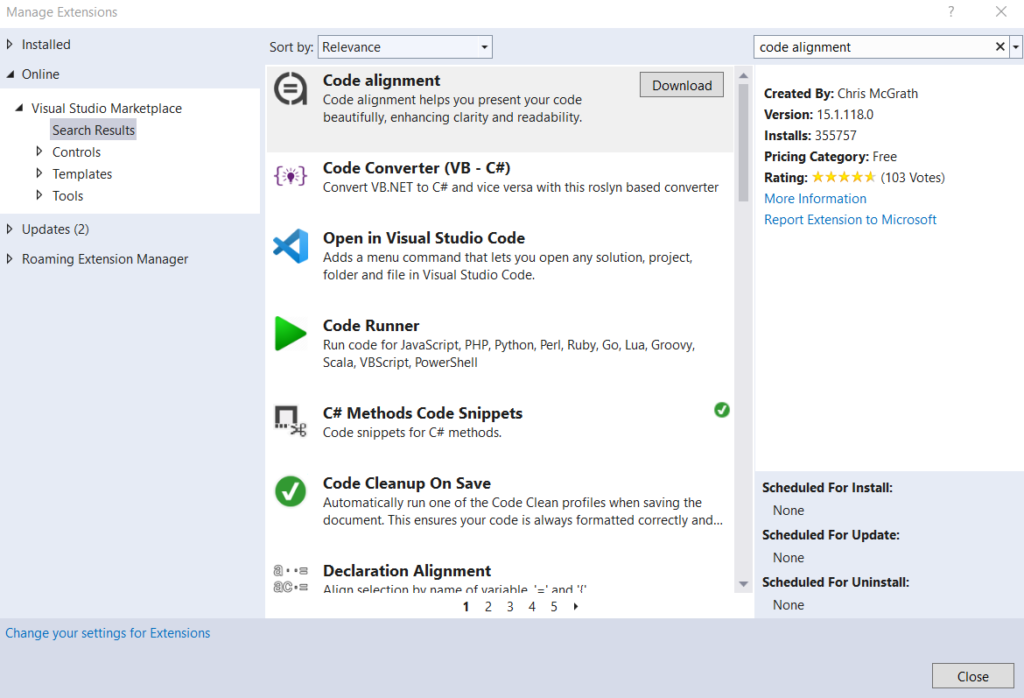Viewport: 1024px width, 698px height.
Task: Go to results page 5
Action: point(554,607)
